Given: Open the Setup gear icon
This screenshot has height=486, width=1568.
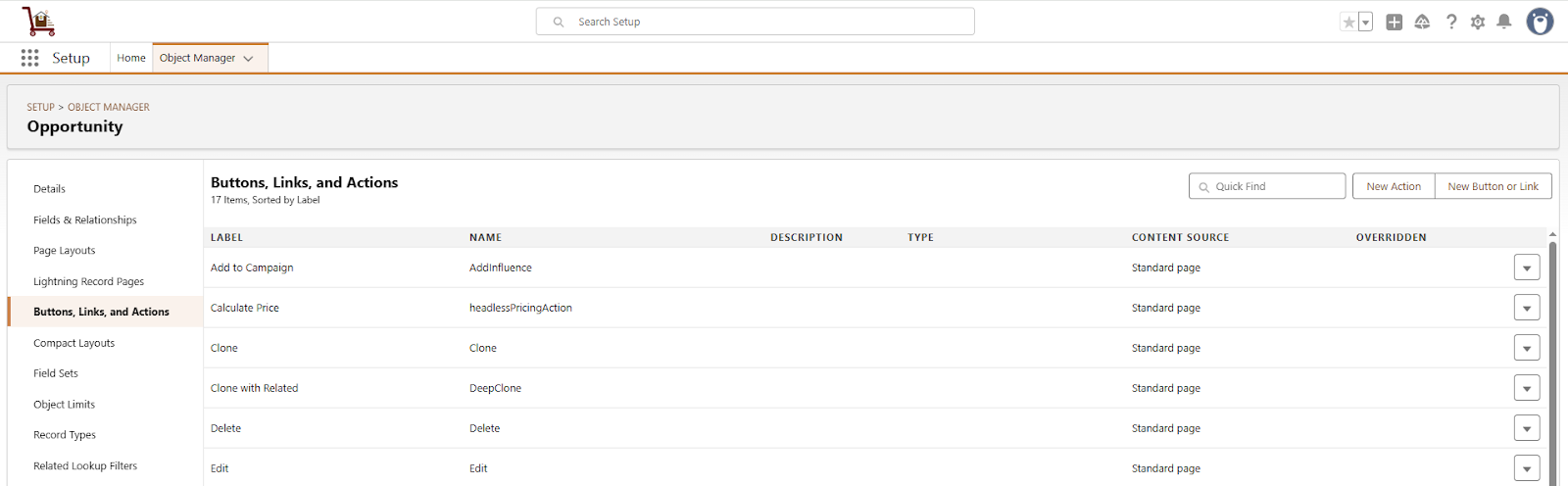Looking at the screenshot, I should 1478,22.
